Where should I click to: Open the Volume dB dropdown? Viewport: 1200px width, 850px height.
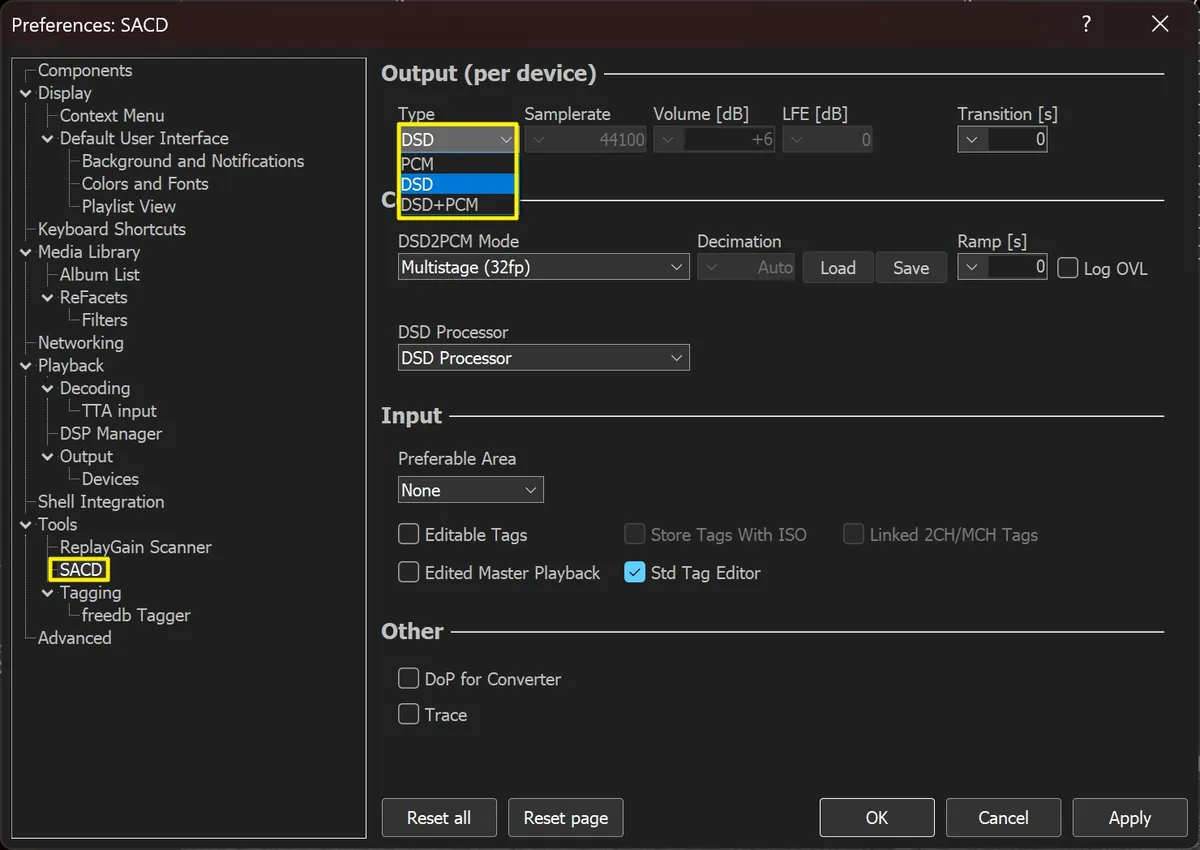point(668,140)
